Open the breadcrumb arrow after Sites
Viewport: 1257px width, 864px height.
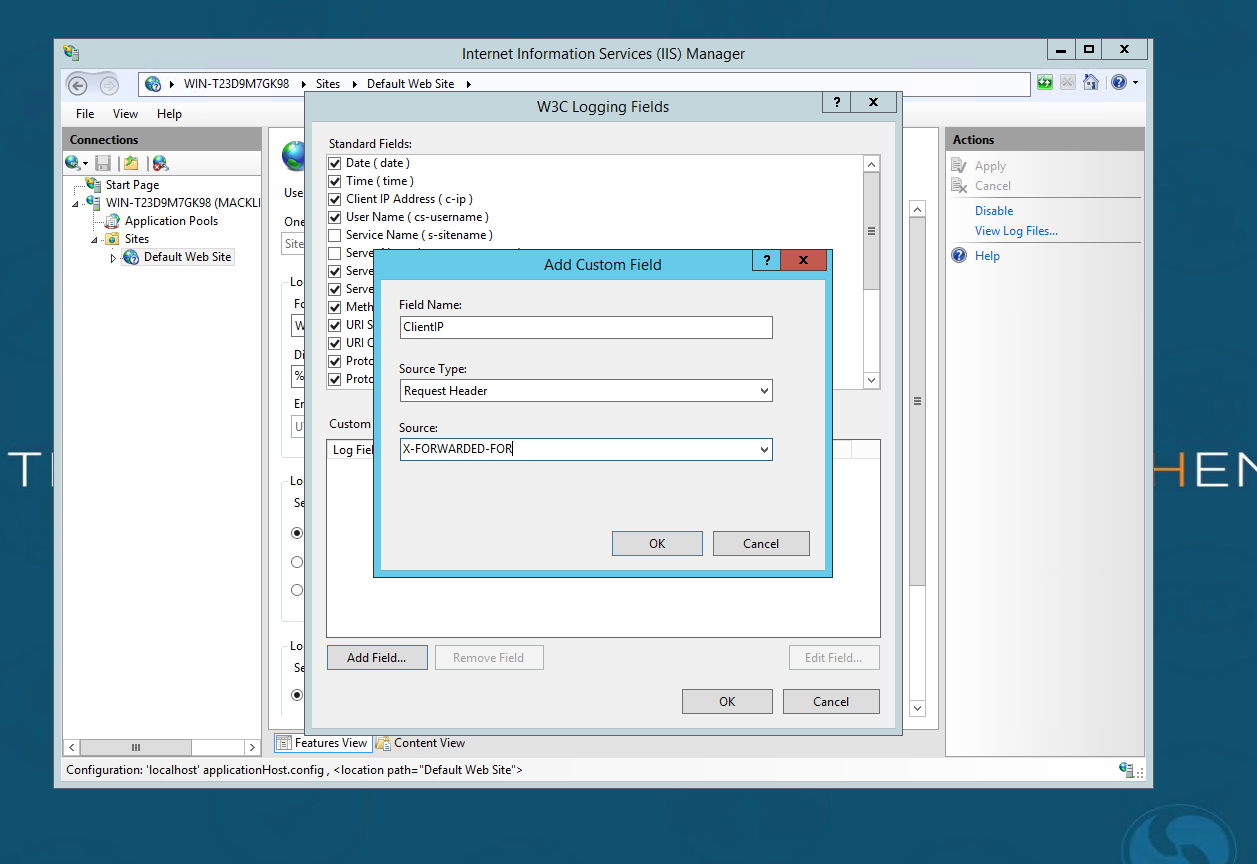[353, 84]
